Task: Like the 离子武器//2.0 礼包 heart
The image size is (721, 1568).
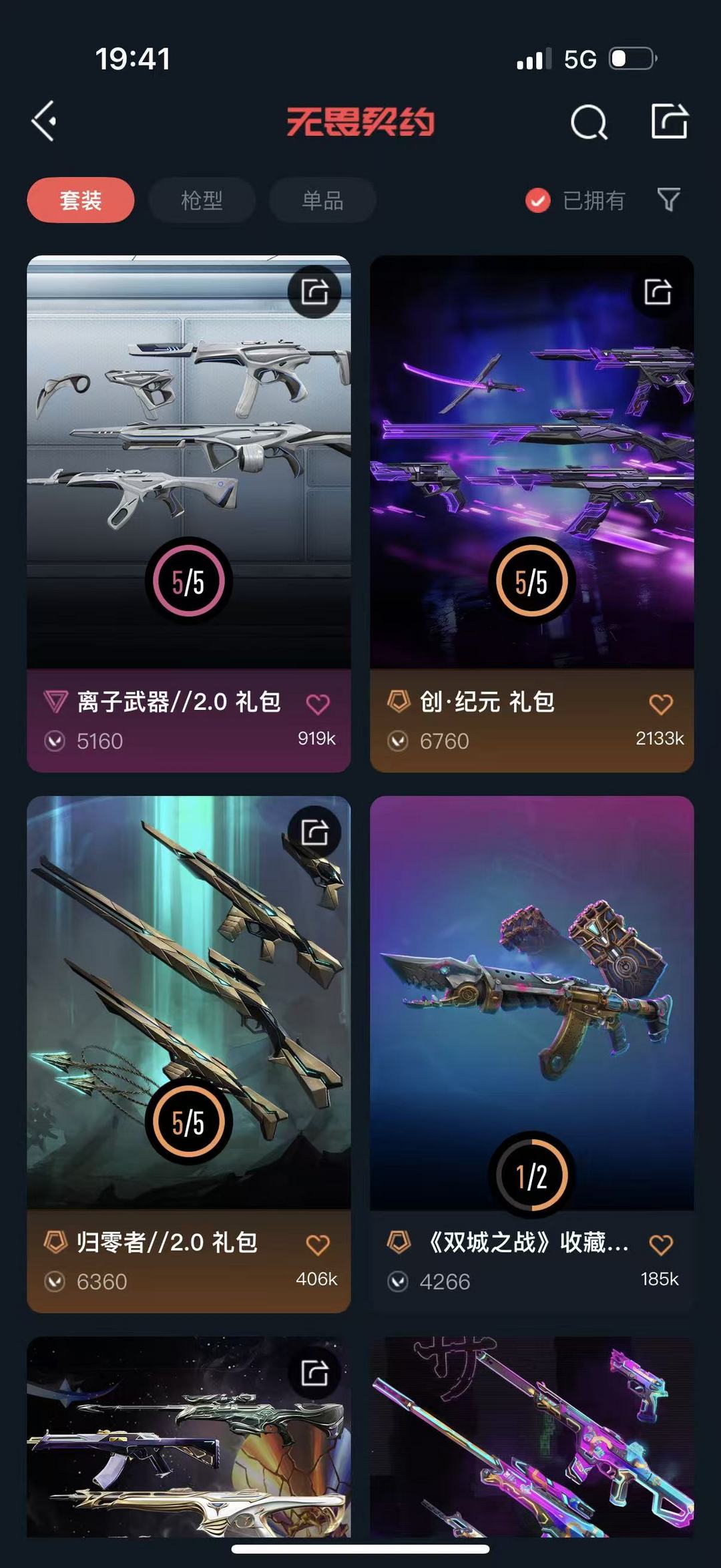Action: point(318,704)
